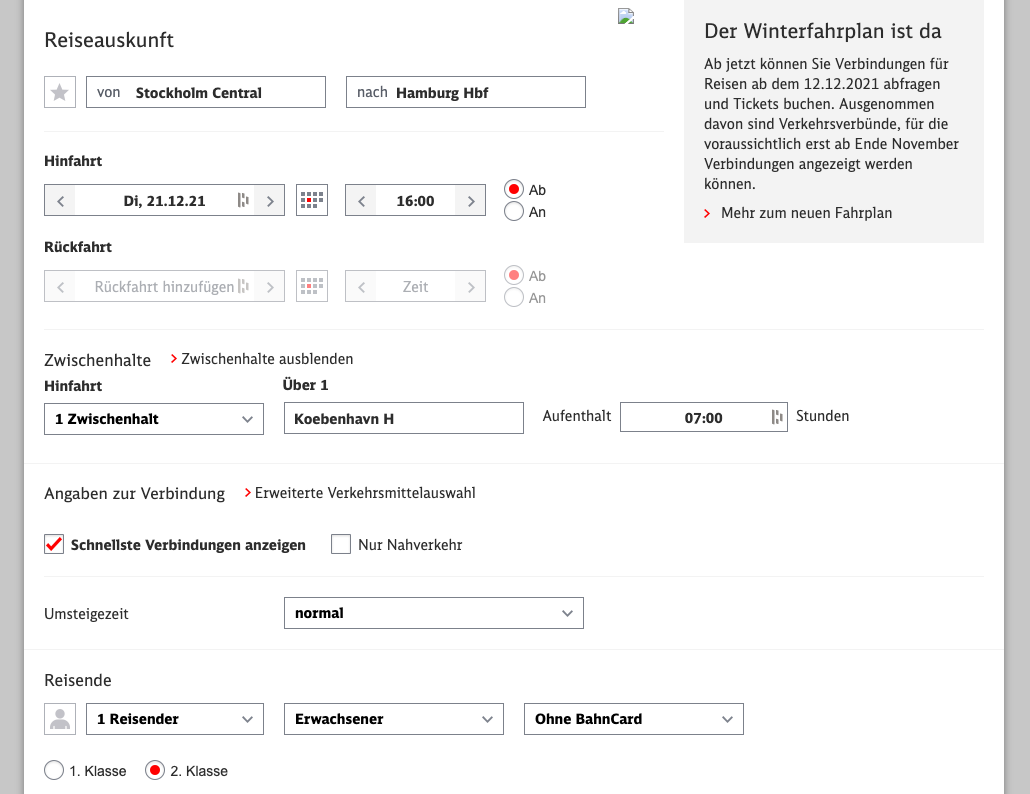Advance Hinfahrt date to next day
This screenshot has height=794, width=1030.
269,201
